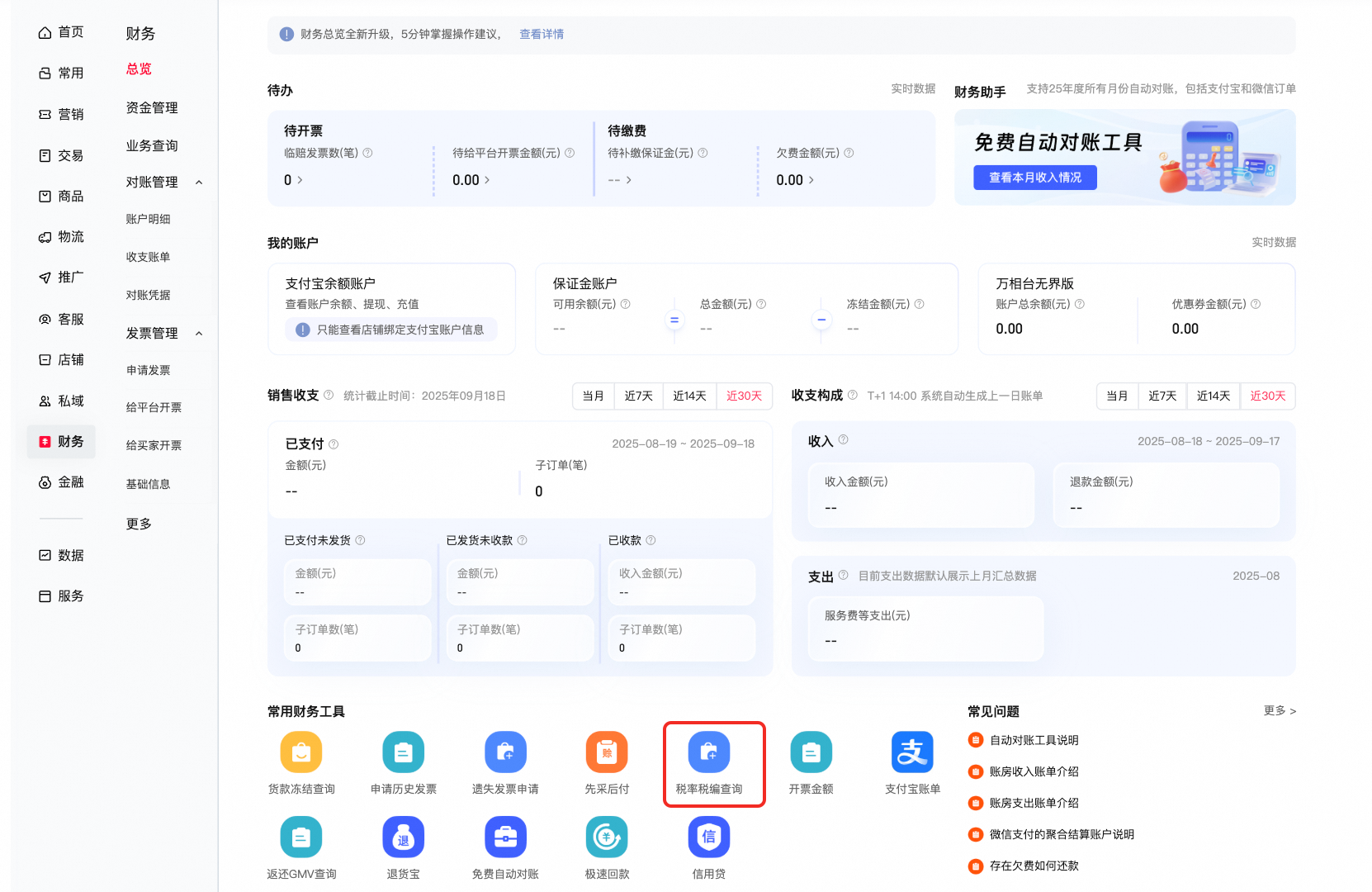This screenshot has height=892, width=1372.
Task: Open 基础信息 in the 财务 menu
Action: (x=149, y=485)
